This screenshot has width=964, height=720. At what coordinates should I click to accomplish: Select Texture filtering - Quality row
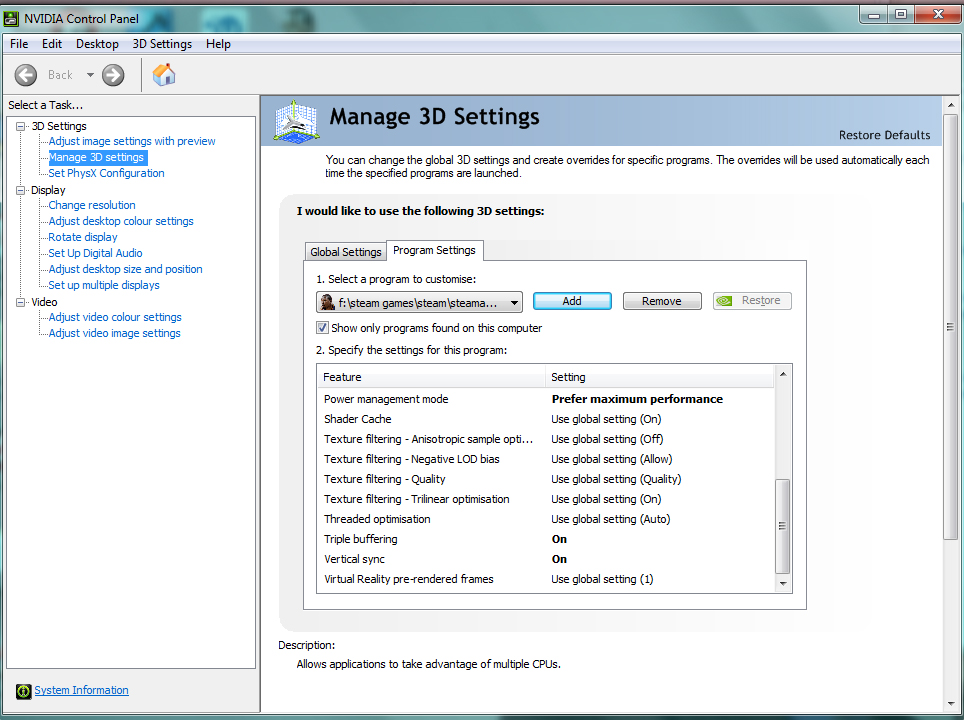click(x=546, y=479)
